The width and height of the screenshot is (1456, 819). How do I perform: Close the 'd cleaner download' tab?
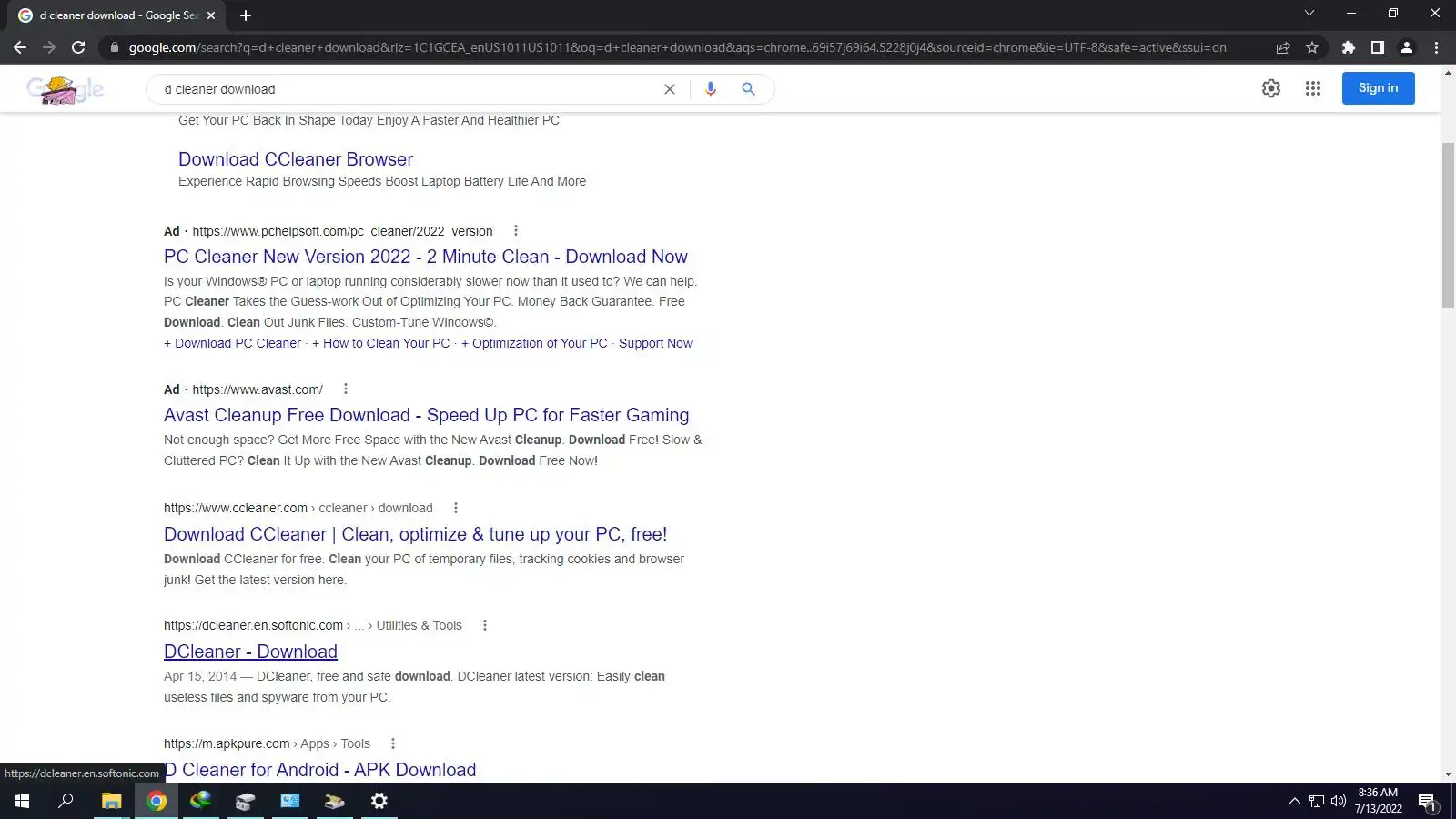pos(211,15)
